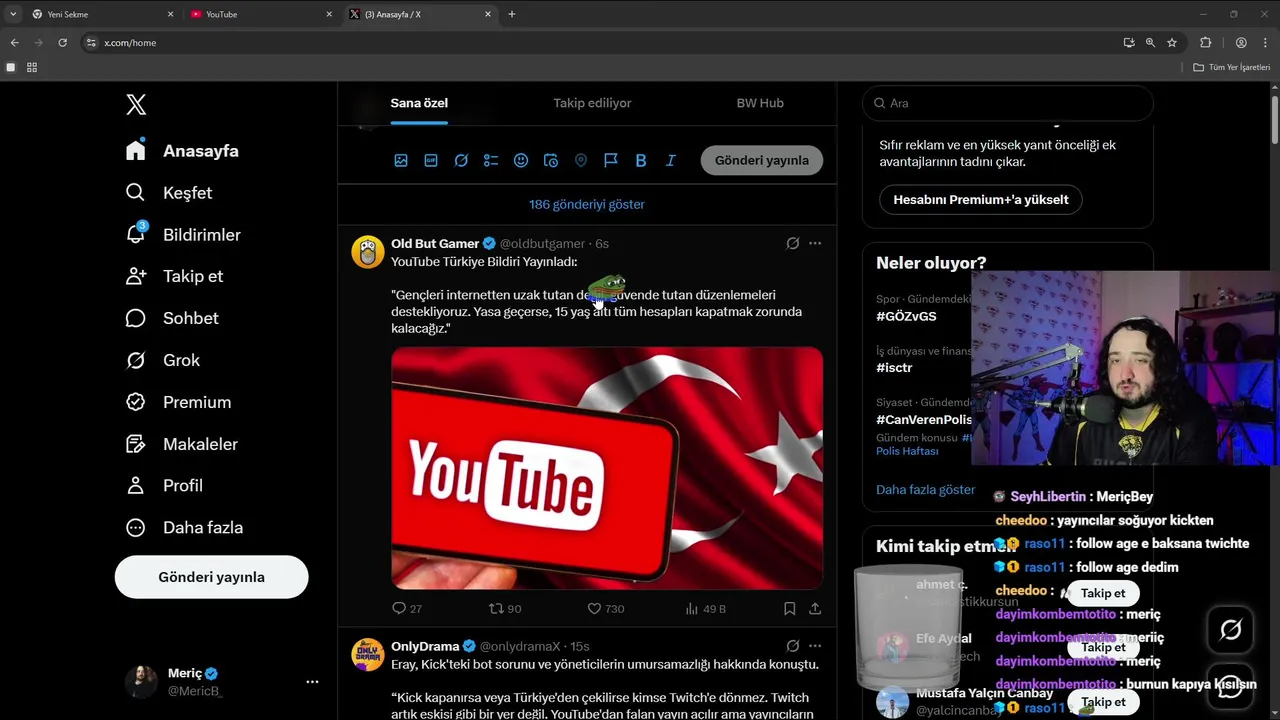This screenshot has height=720, width=1280.
Task: Open #GÖZvGS trend
Action: 907,316
